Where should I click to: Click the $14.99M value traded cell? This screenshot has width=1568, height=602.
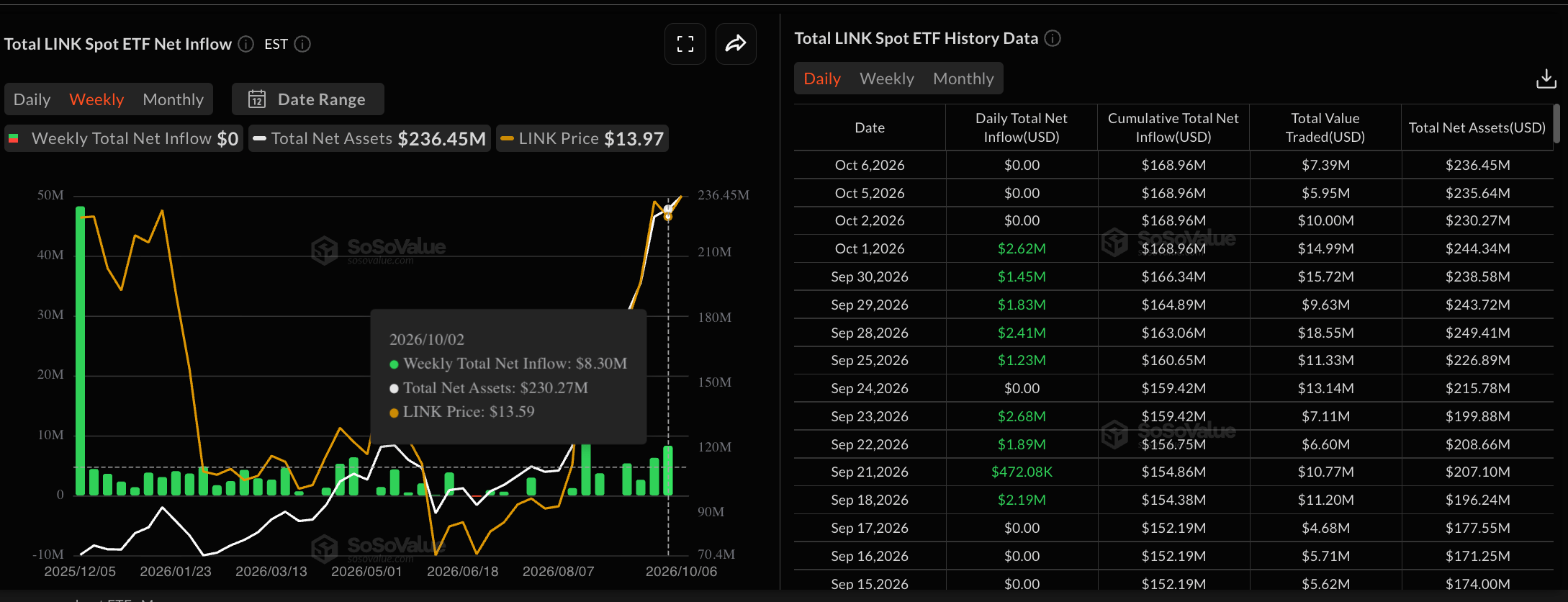[1325, 249]
